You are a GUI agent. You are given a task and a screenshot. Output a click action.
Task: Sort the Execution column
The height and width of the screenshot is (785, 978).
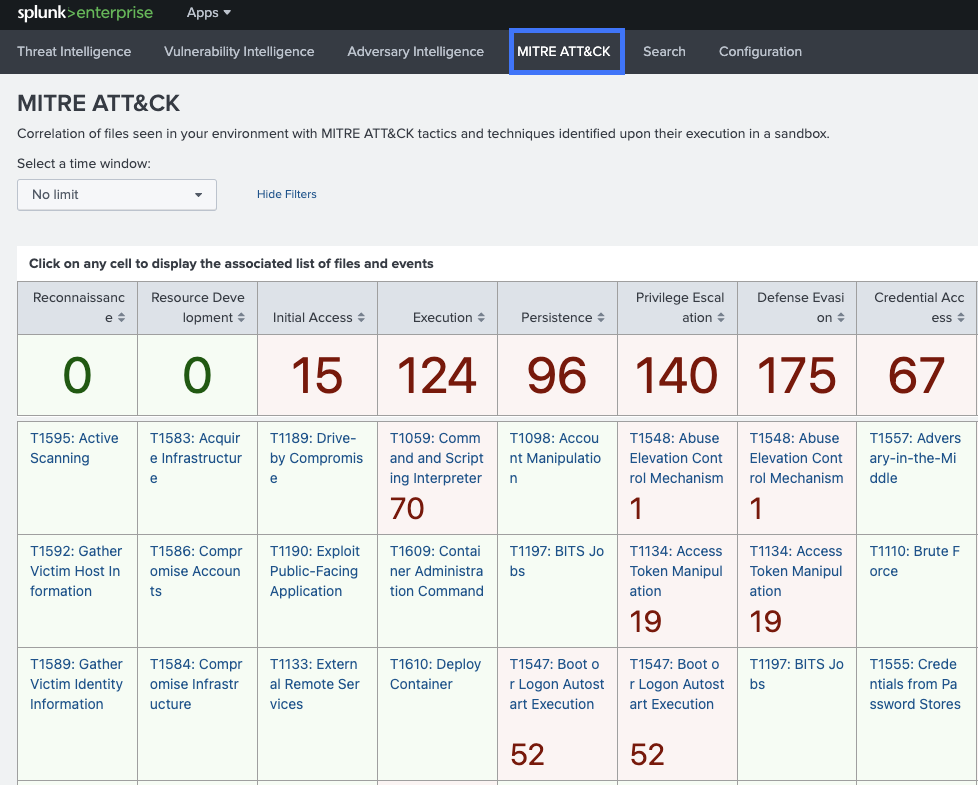[481, 318]
